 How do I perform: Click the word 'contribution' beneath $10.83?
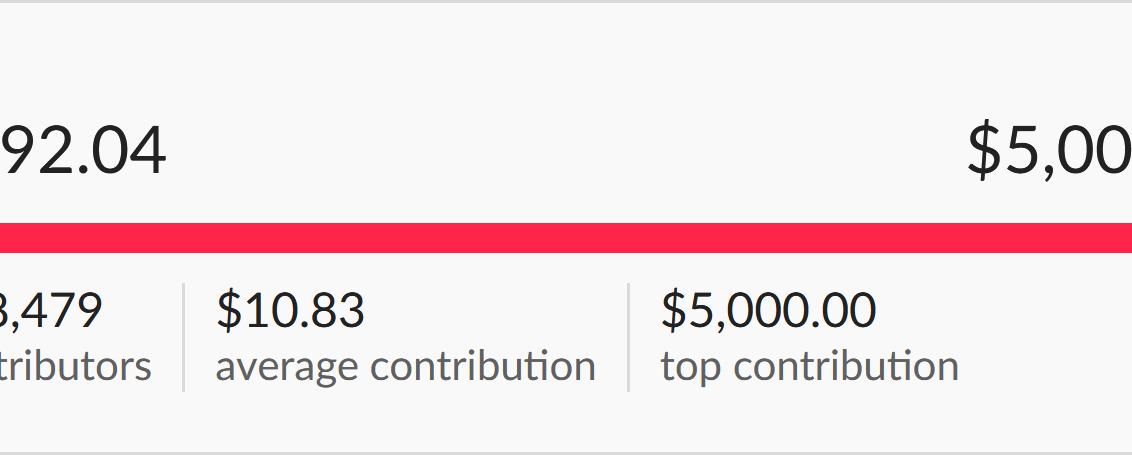pos(483,366)
